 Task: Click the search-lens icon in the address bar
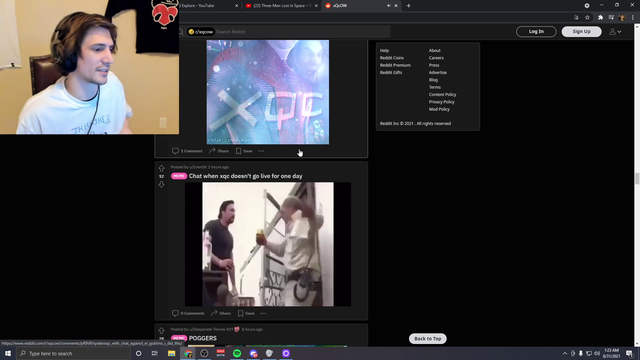pos(576,18)
